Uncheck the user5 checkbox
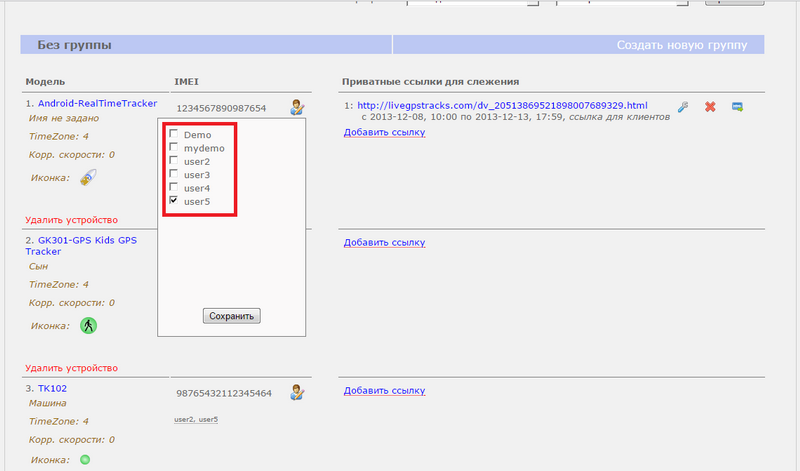The width and height of the screenshot is (800, 471). pyautogui.click(x=174, y=201)
